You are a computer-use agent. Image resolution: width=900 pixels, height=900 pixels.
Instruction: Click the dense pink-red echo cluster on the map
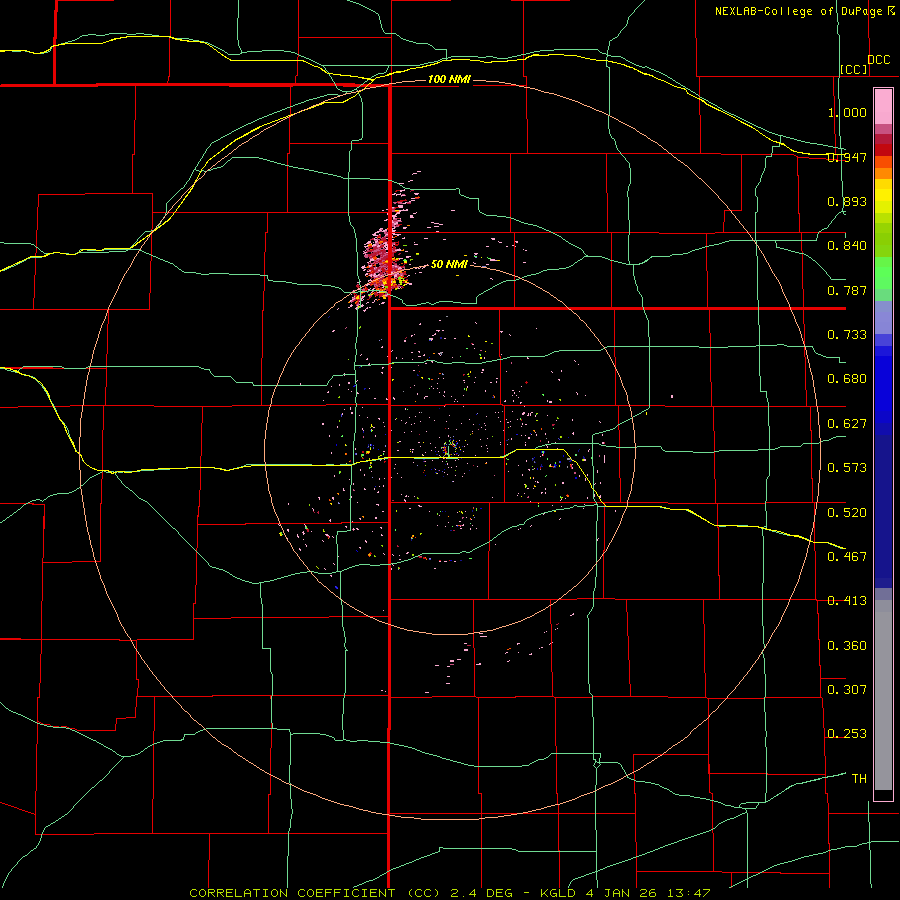383,264
